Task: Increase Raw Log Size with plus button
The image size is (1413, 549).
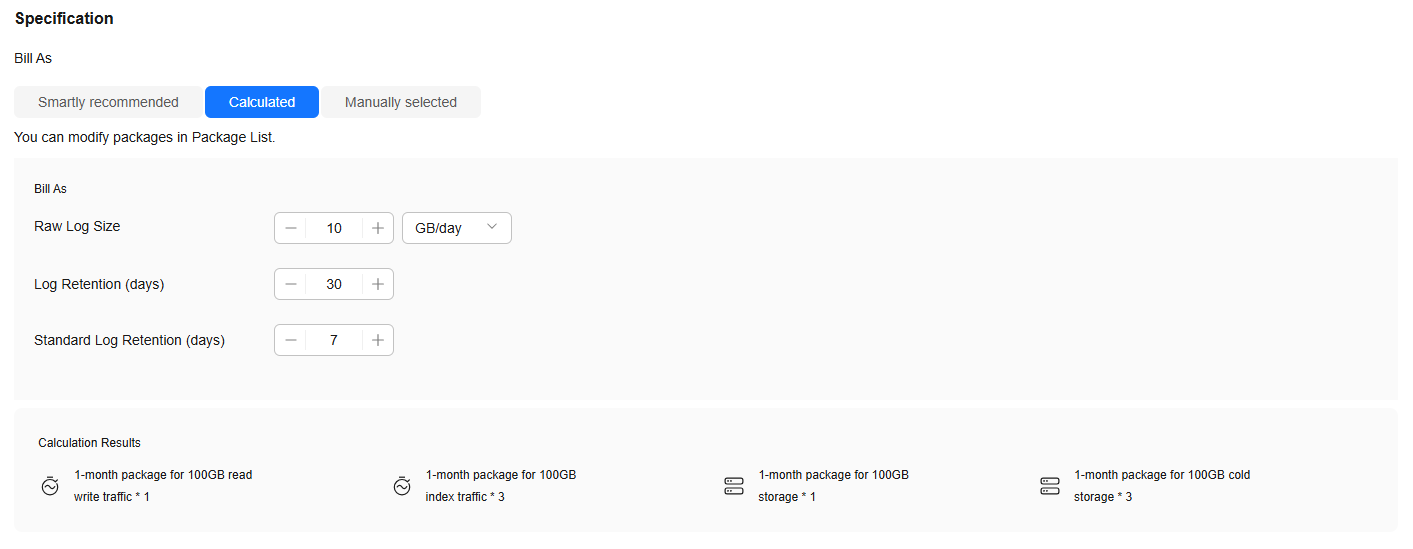Action: [378, 228]
